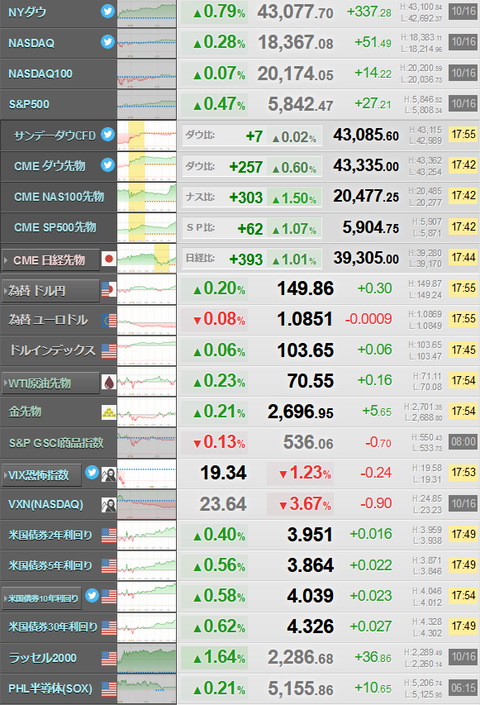This screenshot has width=480, height=705.
Task: Click the US flag beside 米国債券10年利回り
Action: pos(109,597)
